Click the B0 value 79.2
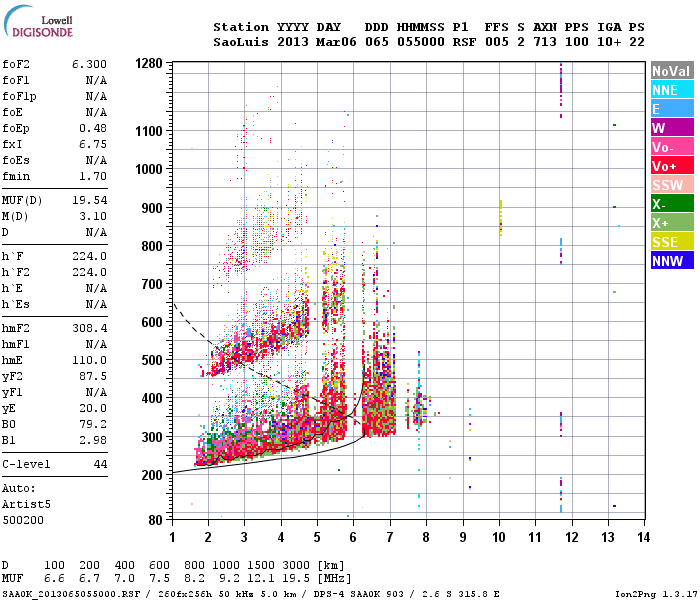The height and width of the screenshot is (600, 700). tap(93, 424)
